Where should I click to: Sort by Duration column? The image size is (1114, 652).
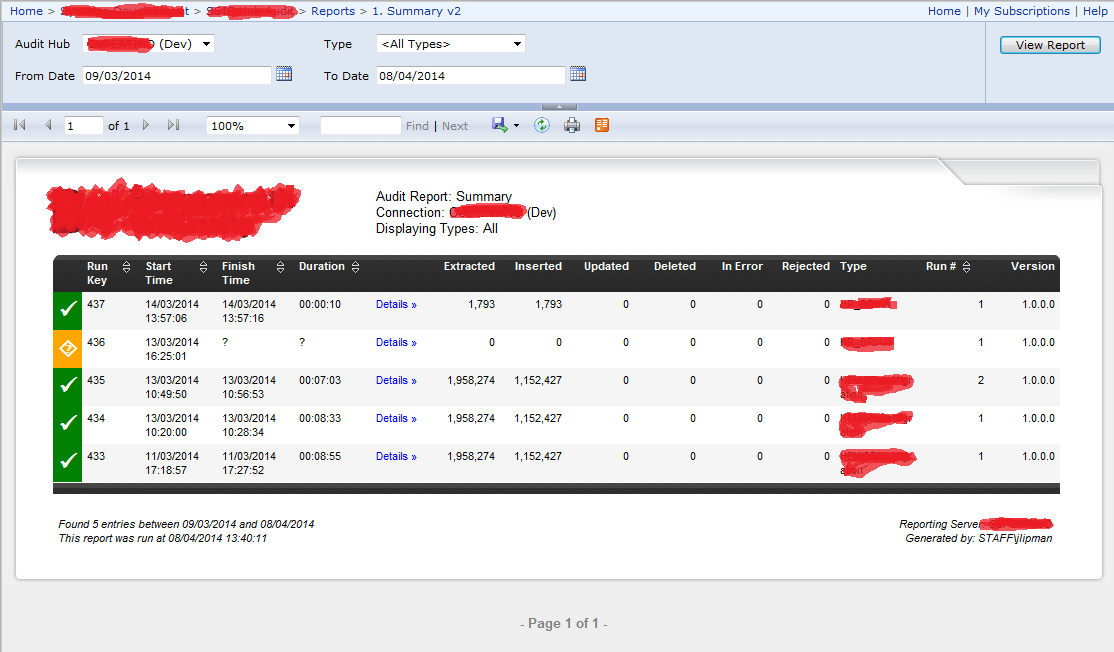click(355, 267)
